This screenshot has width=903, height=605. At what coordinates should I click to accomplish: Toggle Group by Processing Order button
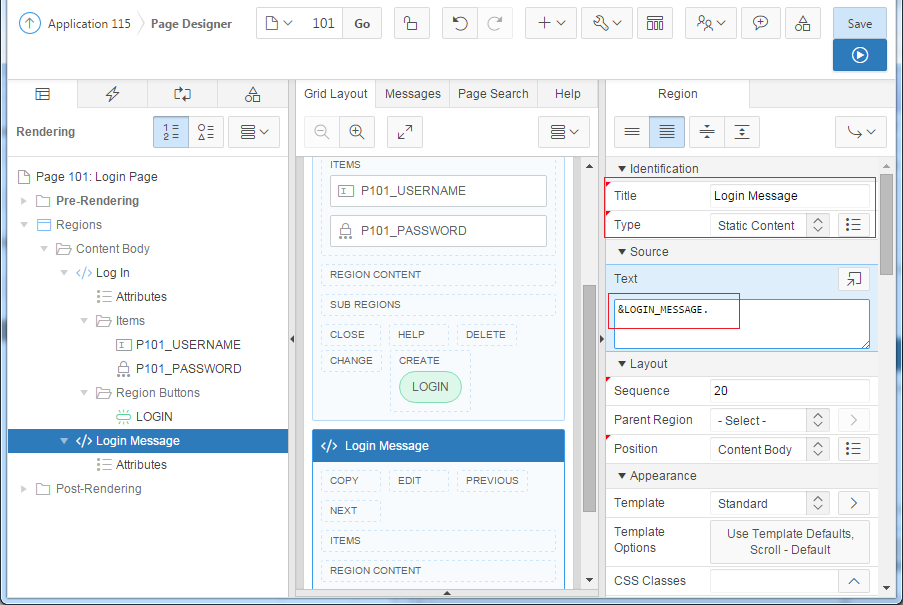tap(171, 132)
